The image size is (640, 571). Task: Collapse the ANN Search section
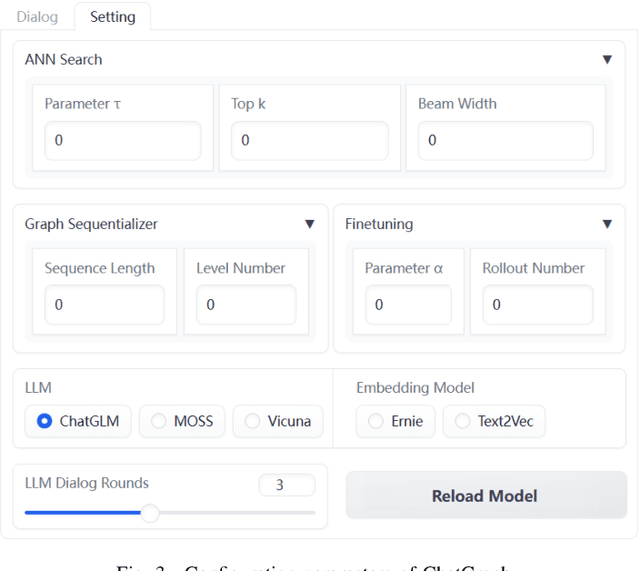[x=607, y=60]
